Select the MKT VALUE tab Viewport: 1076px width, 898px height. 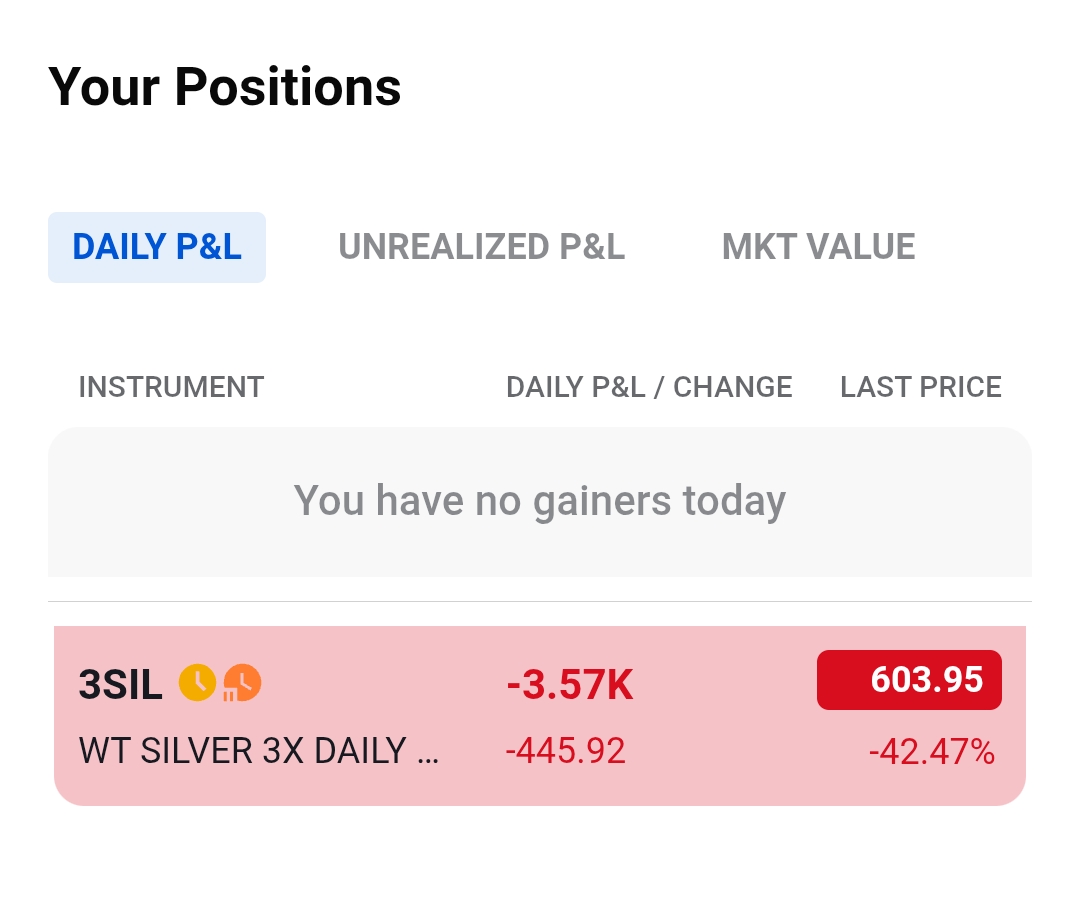pyautogui.click(x=818, y=247)
